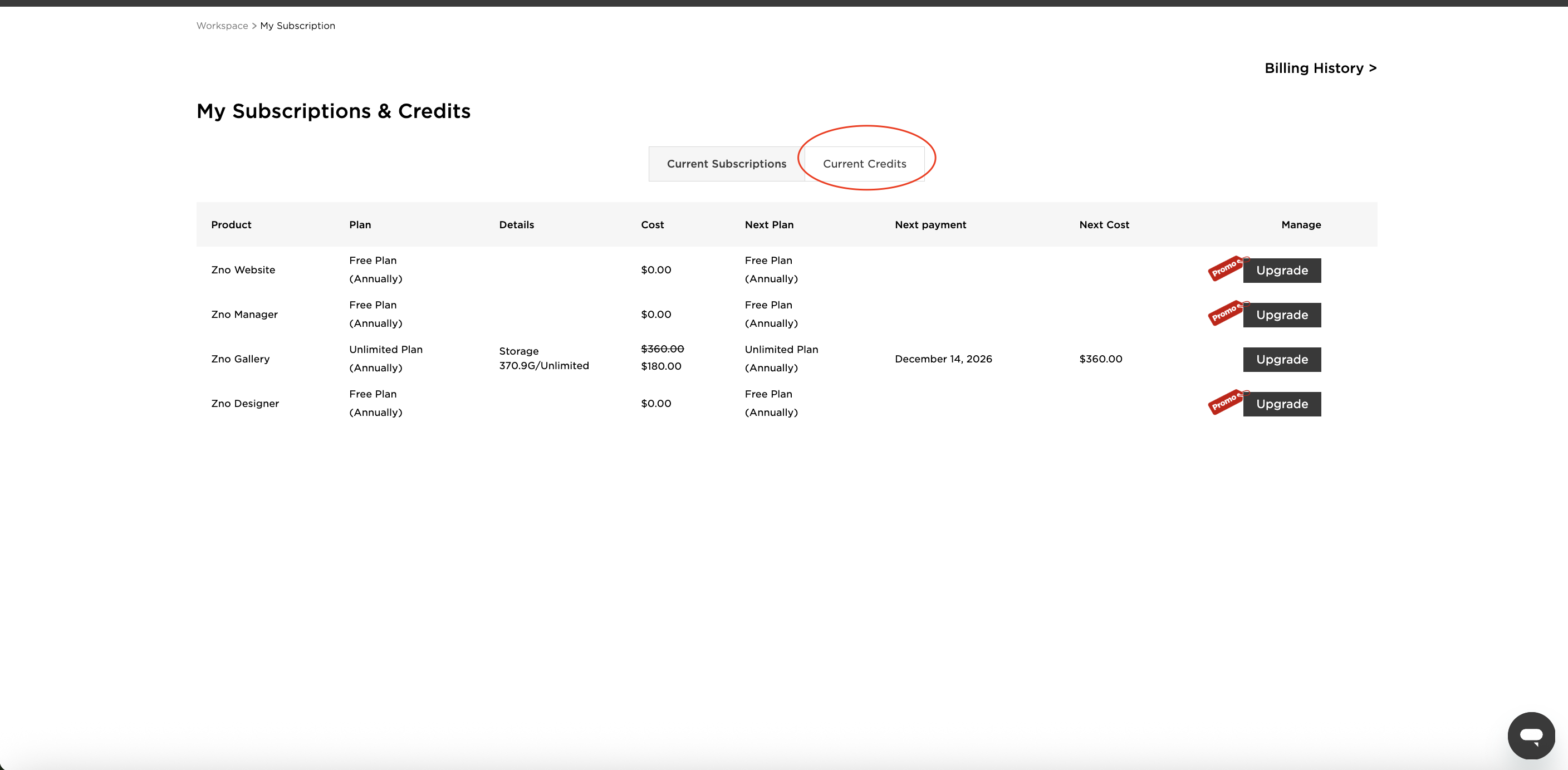Click Zno Designer's Free Plan in Plan column

tap(375, 403)
